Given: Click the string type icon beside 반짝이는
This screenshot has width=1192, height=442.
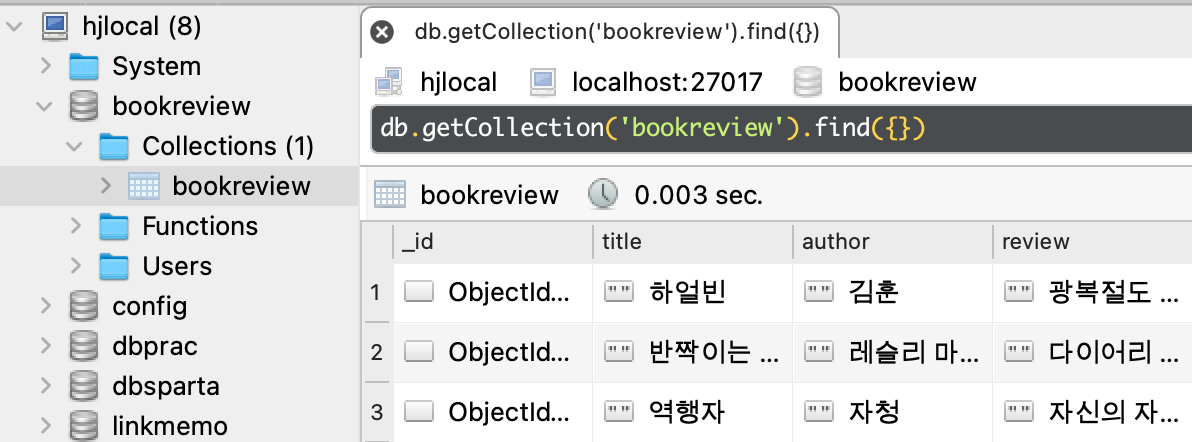Looking at the screenshot, I should (620, 351).
